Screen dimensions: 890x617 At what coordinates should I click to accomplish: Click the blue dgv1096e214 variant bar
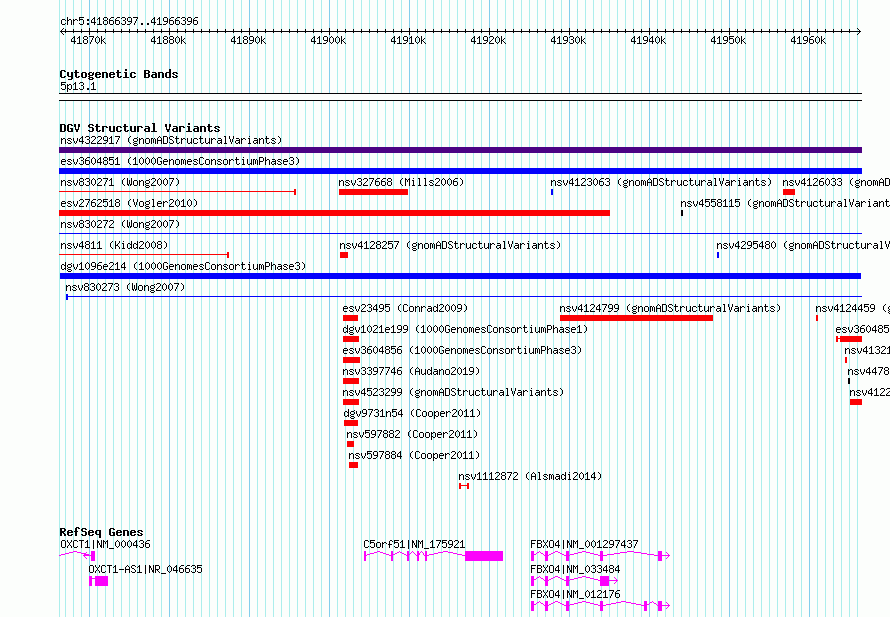tap(460, 276)
